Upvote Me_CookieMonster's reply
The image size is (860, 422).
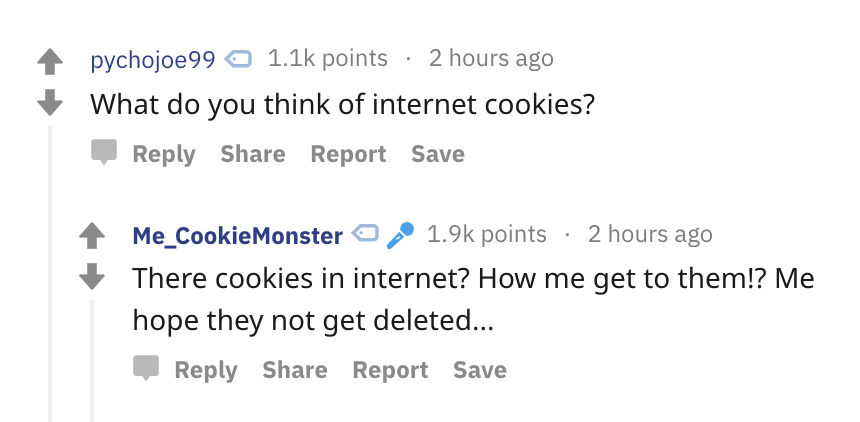tap(92, 237)
